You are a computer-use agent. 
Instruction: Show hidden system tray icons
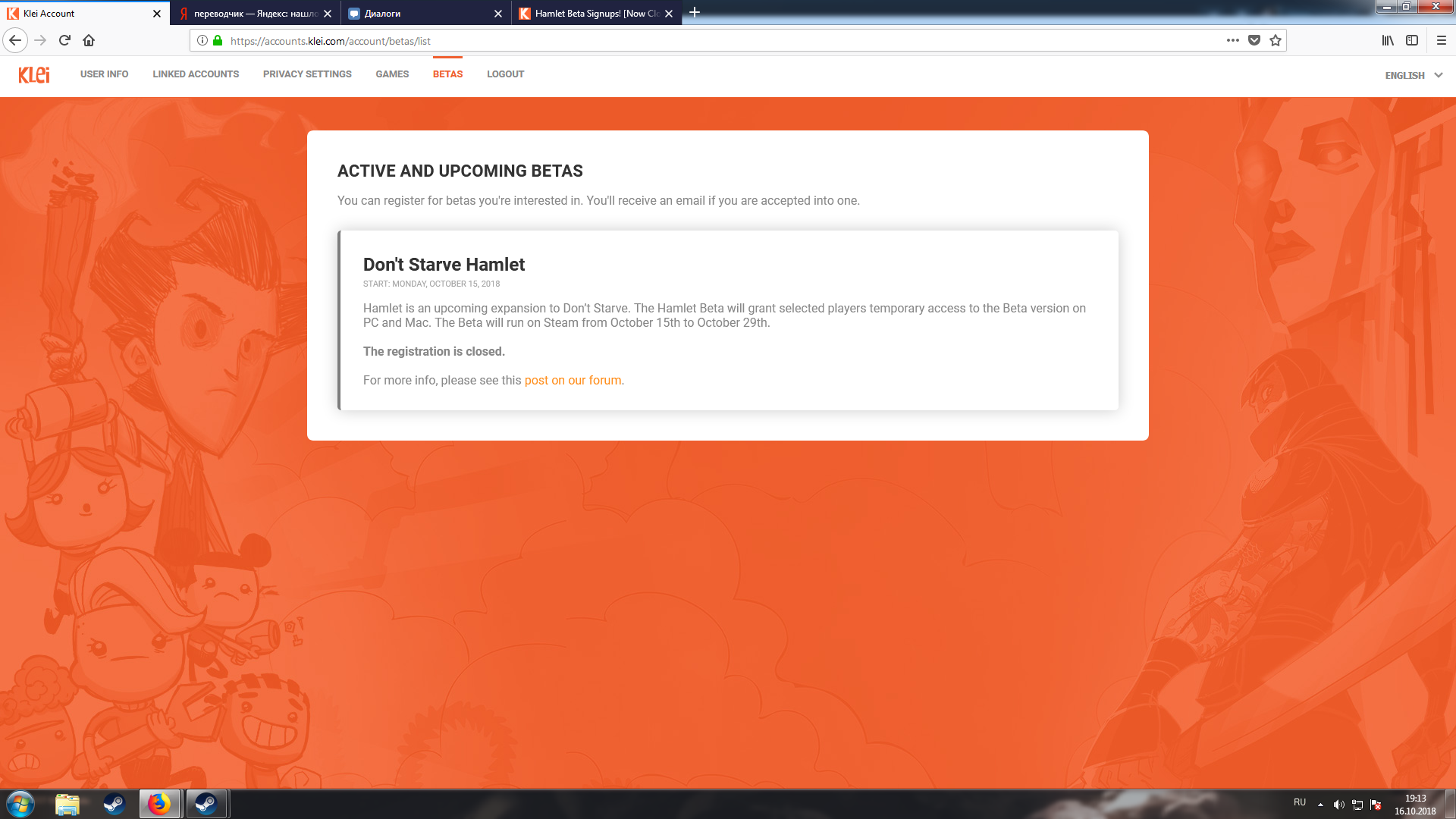pyautogui.click(x=1320, y=804)
